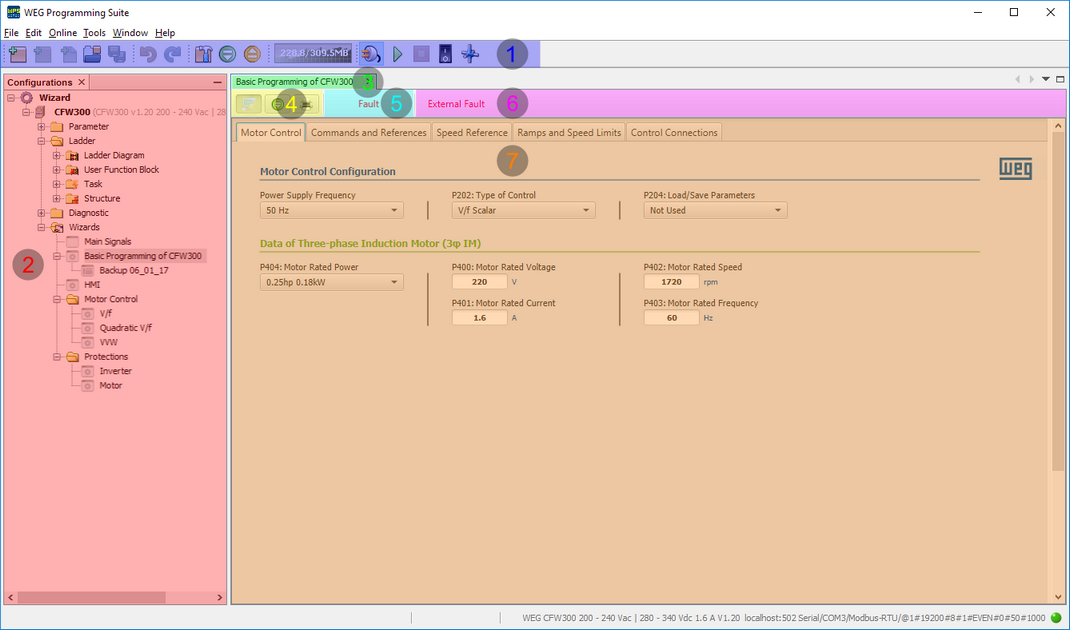This screenshot has width=1070, height=630.
Task: Click the print icon in the wizard toolbar
Action: tap(307, 103)
